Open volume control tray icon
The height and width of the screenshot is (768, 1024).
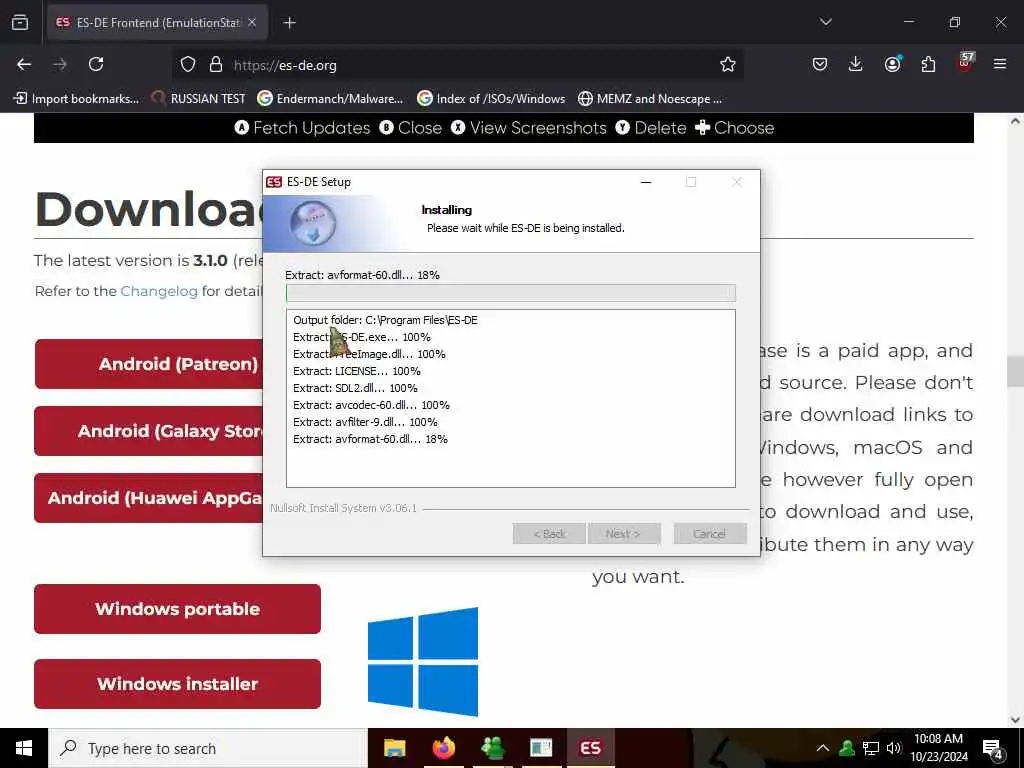[893, 748]
